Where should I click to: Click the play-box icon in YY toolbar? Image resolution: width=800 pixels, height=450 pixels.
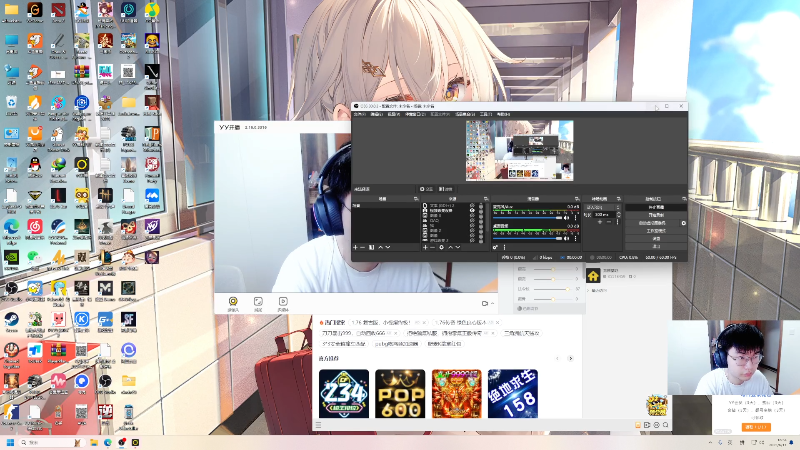coord(283,303)
